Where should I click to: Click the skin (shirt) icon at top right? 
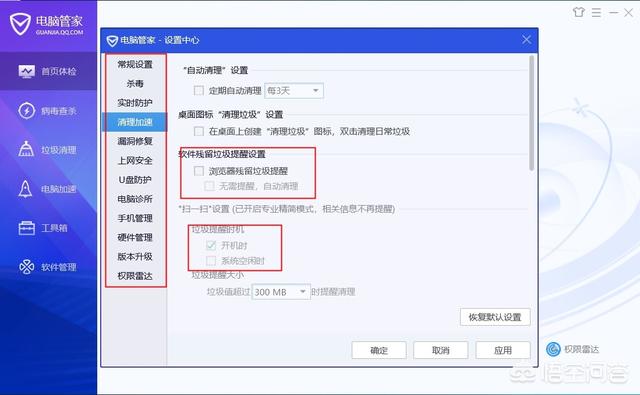578,12
